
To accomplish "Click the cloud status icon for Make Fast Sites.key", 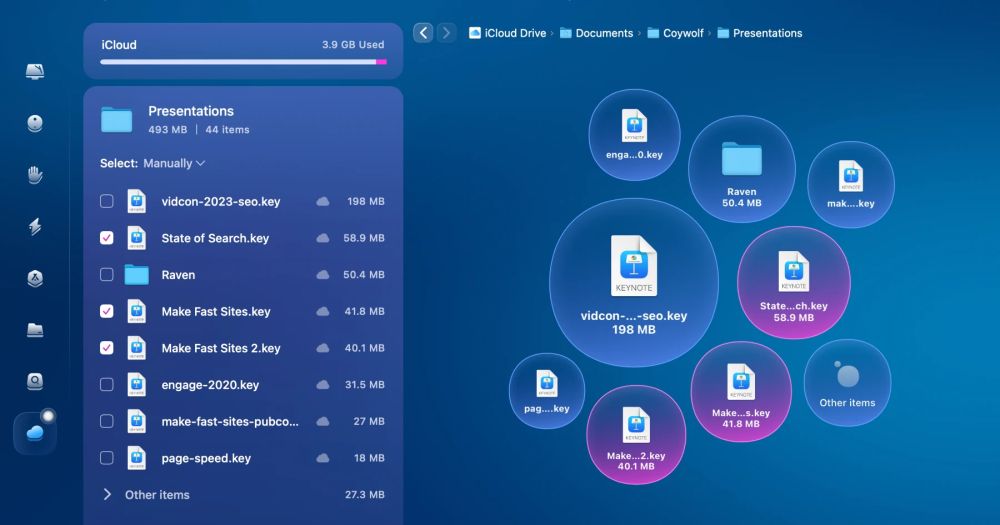I will coord(323,311).
